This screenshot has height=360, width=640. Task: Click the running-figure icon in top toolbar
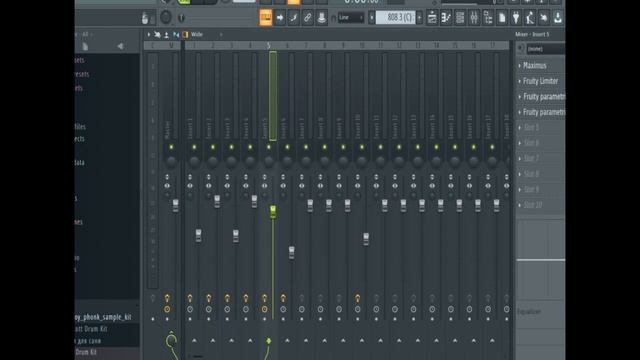530,18
